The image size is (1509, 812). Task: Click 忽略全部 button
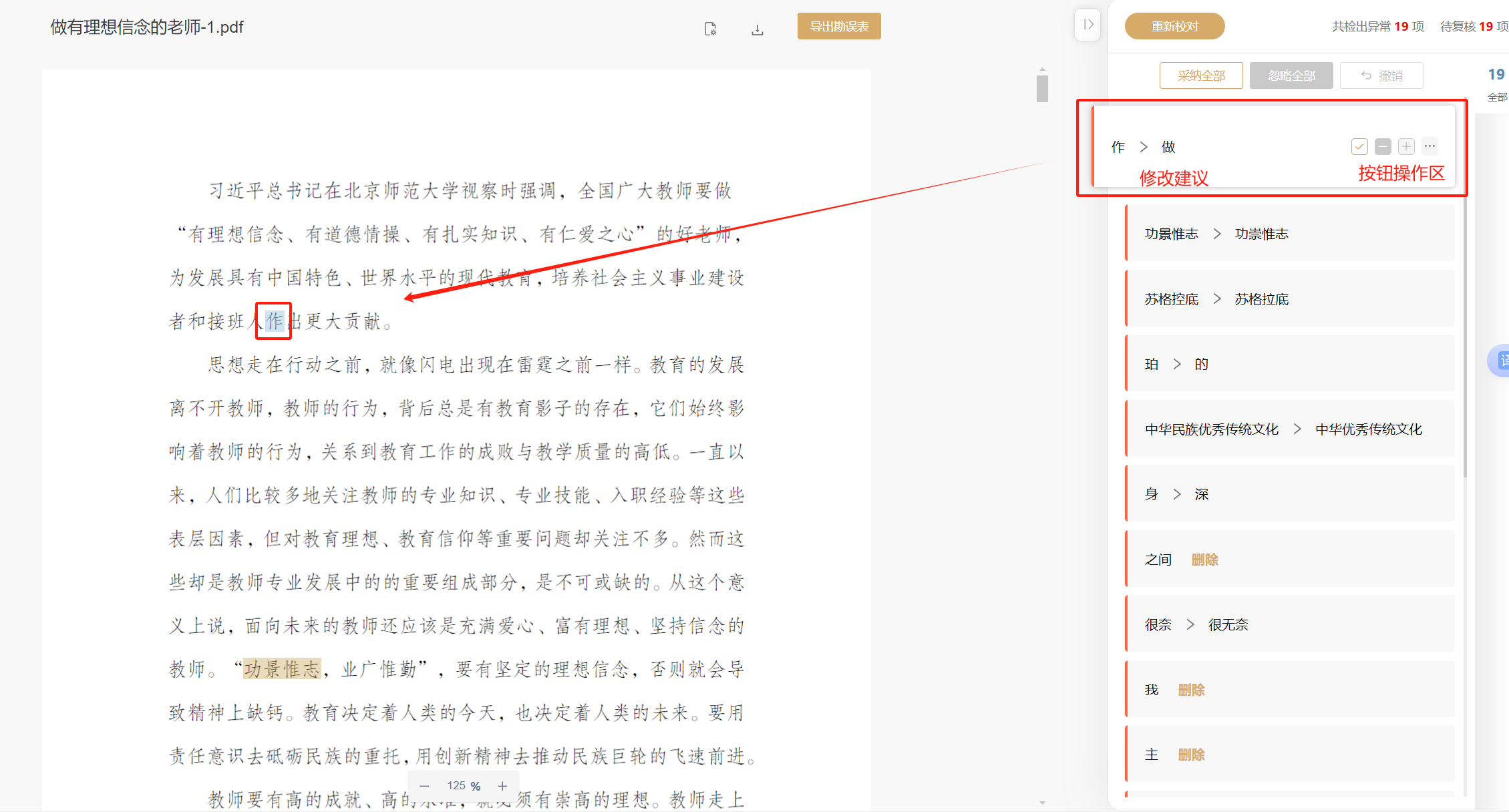[x=1291, y=75]
